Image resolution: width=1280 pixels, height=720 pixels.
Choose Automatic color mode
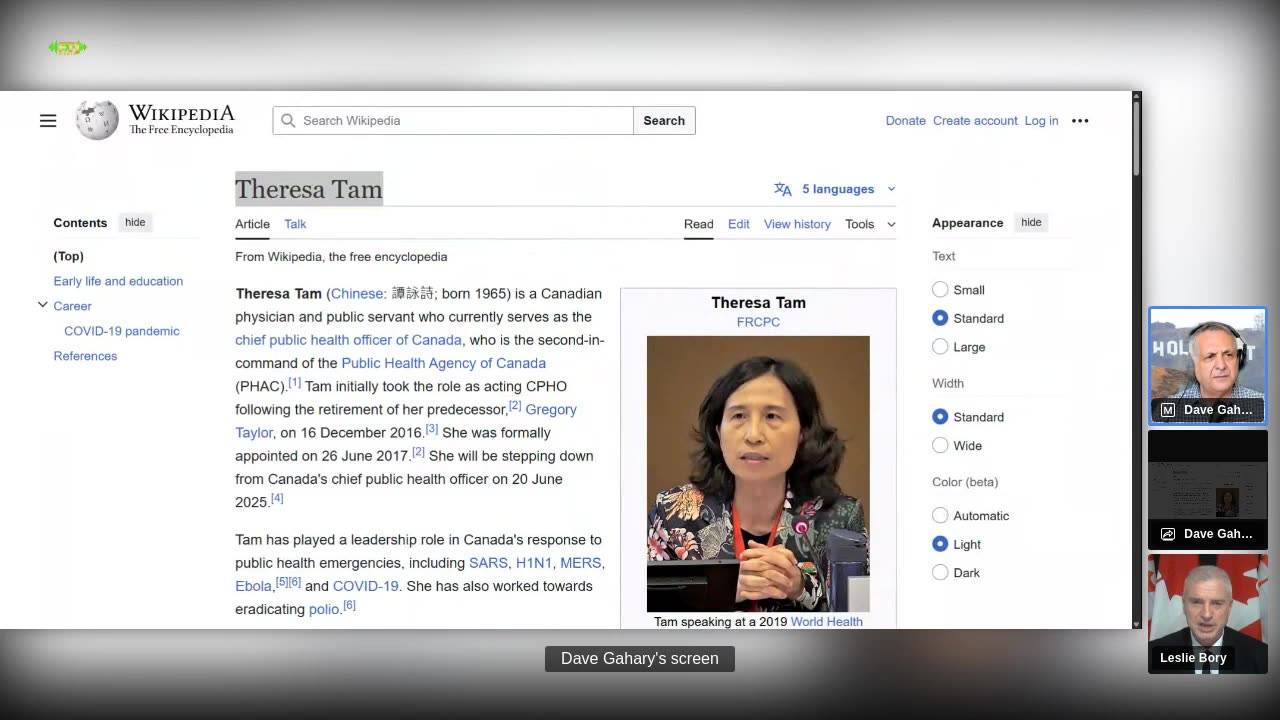tap(940, 516)
